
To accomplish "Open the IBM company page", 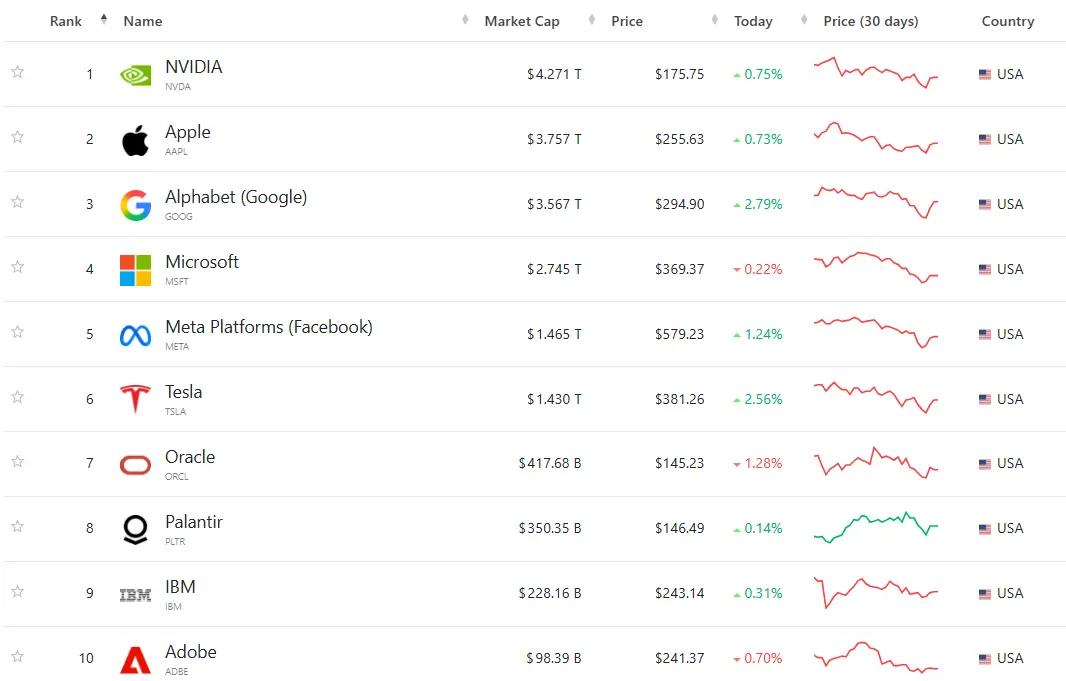I will tap(180, 587).
